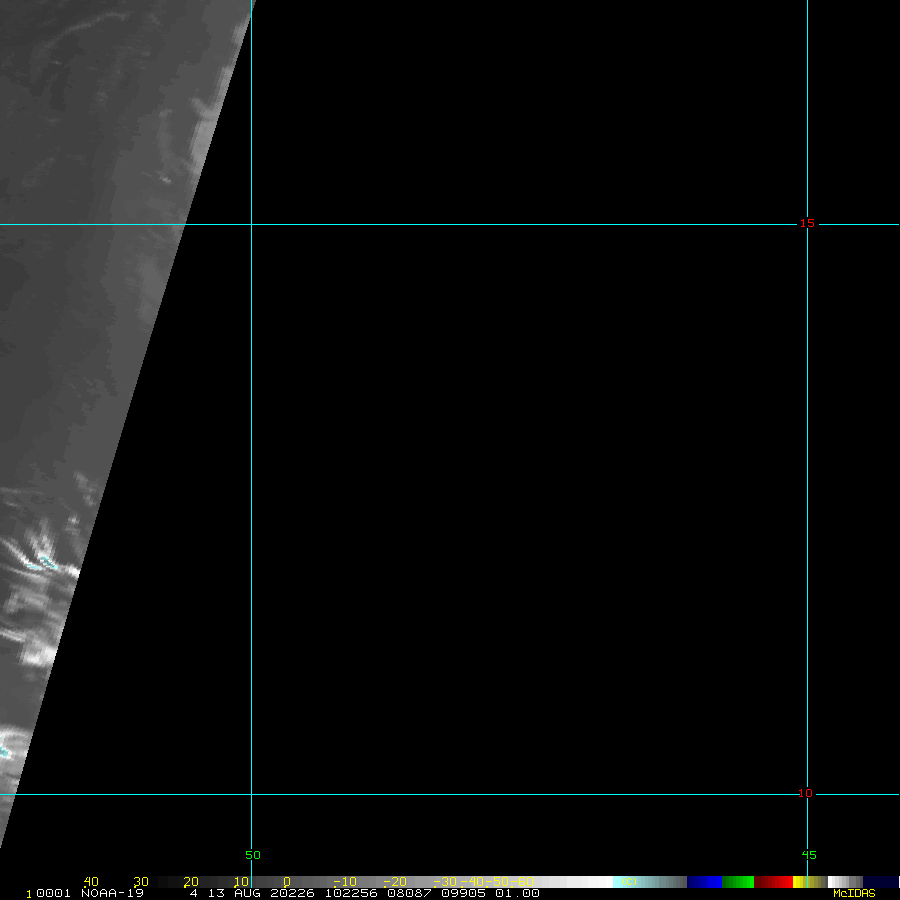Click the red latitude label 10
Viewport: 900px width, 900px height.
(x=805, y=794)
